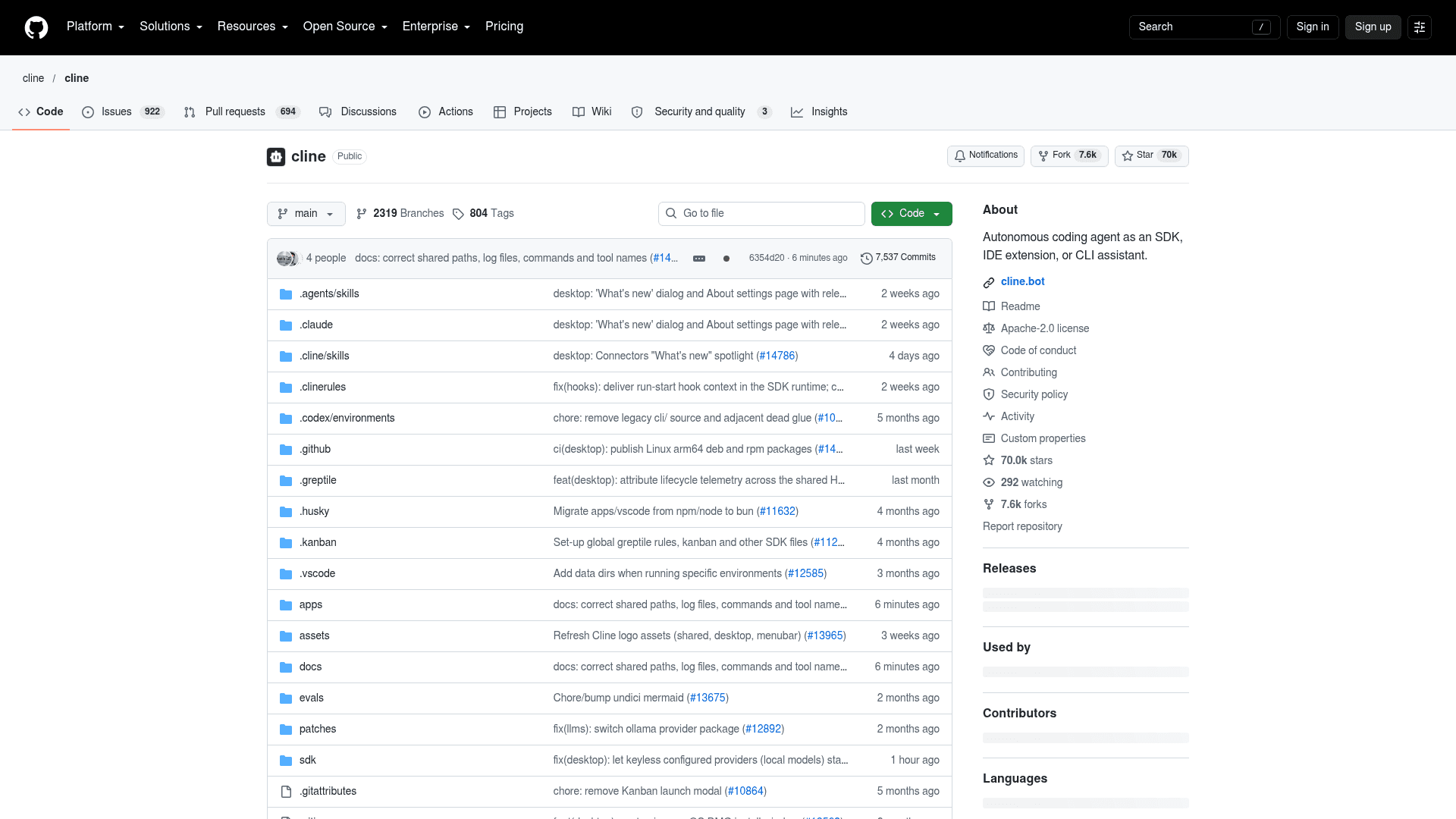The height and width of the screenshot is (819, 1456).
Task: Expand the Resources menu
Action: click(253, 27)
